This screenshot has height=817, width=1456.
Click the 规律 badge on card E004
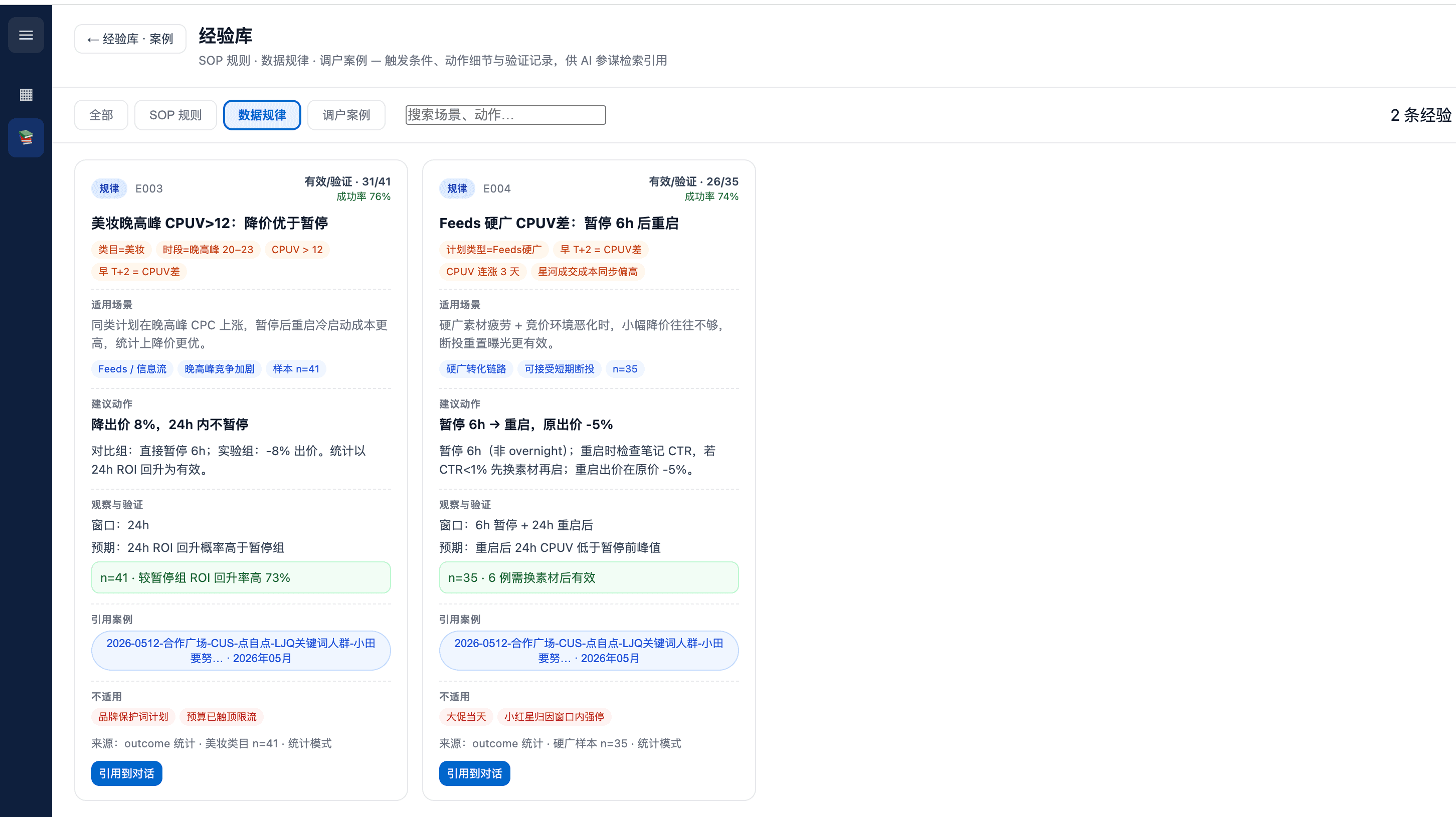[x=457, y=189]
